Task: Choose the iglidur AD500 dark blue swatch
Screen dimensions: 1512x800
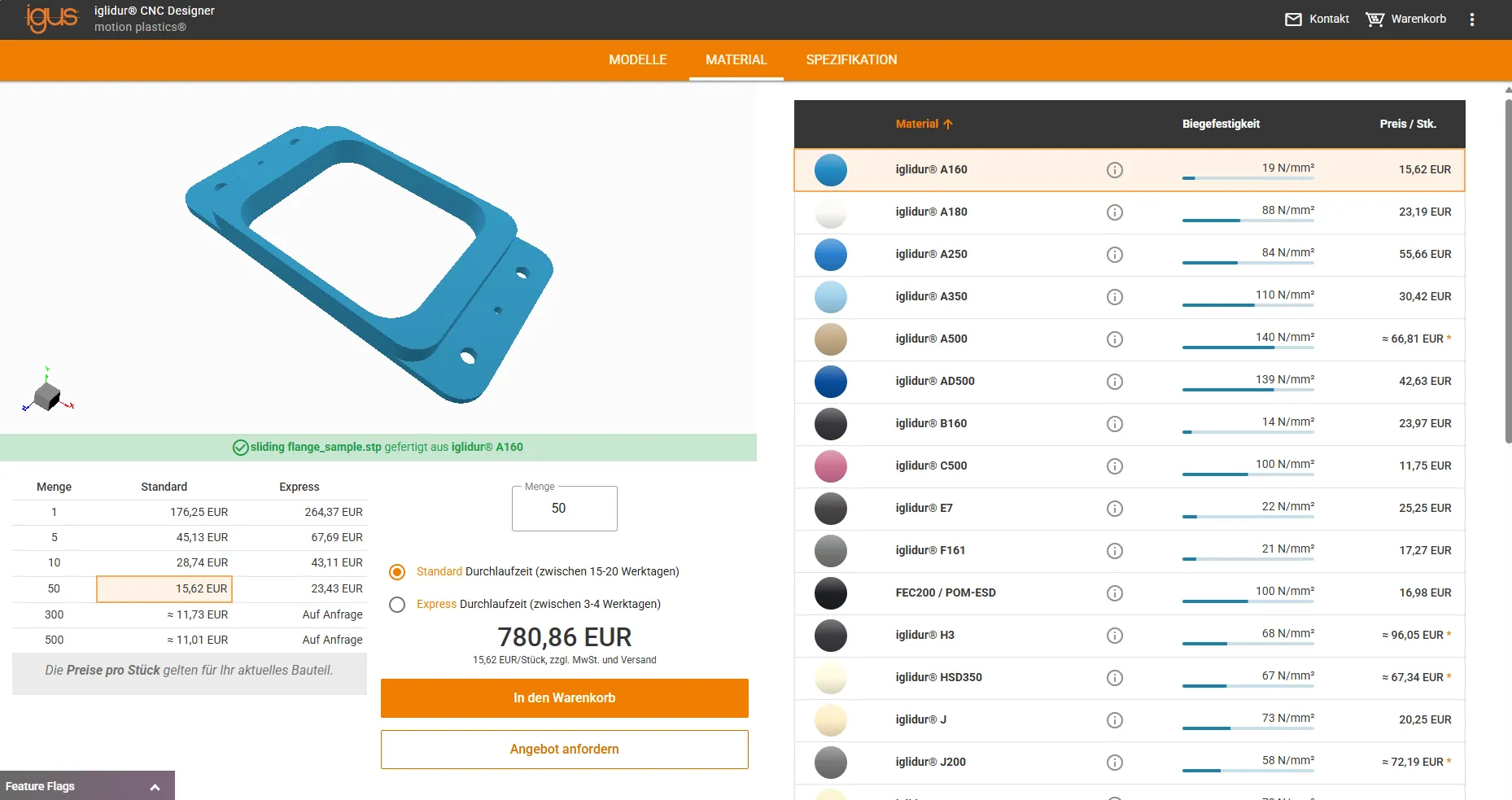Action: 831,382
